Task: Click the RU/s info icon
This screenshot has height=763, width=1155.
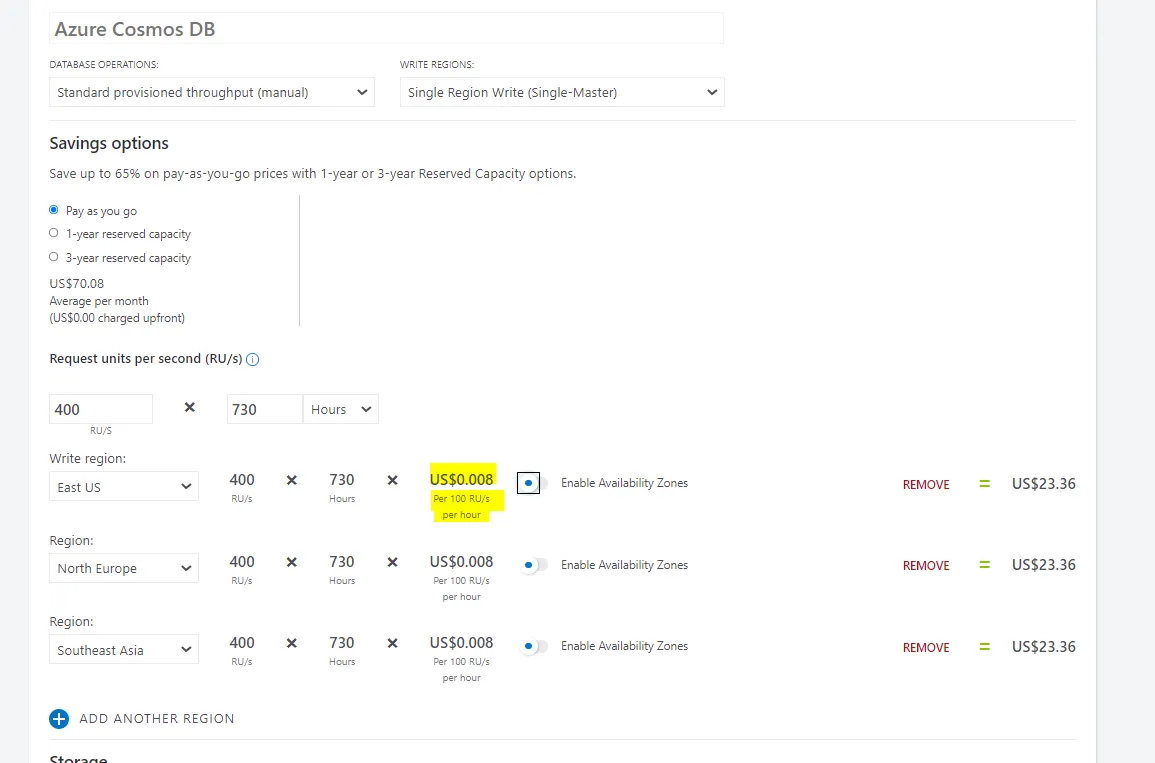Action: tap(253, 359)
